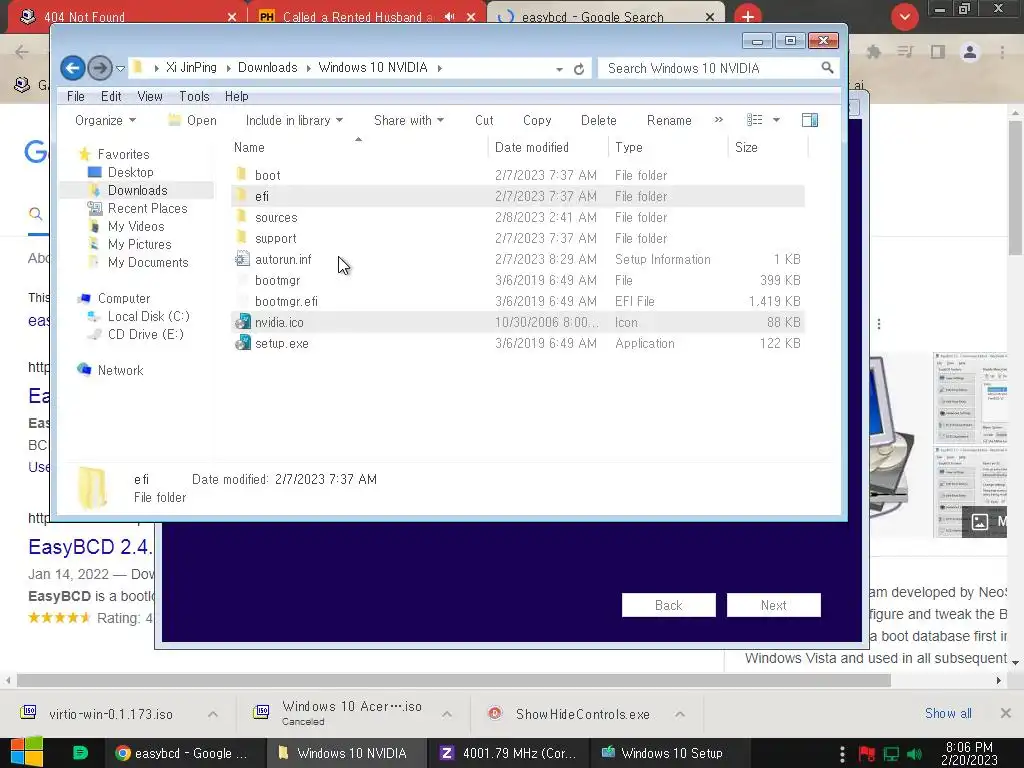Image resolution: width=1024 pixels, height=768 pixels.
Task: Click Rename in the toolbar
Action: pyautogui.click(x=669, y=120)
